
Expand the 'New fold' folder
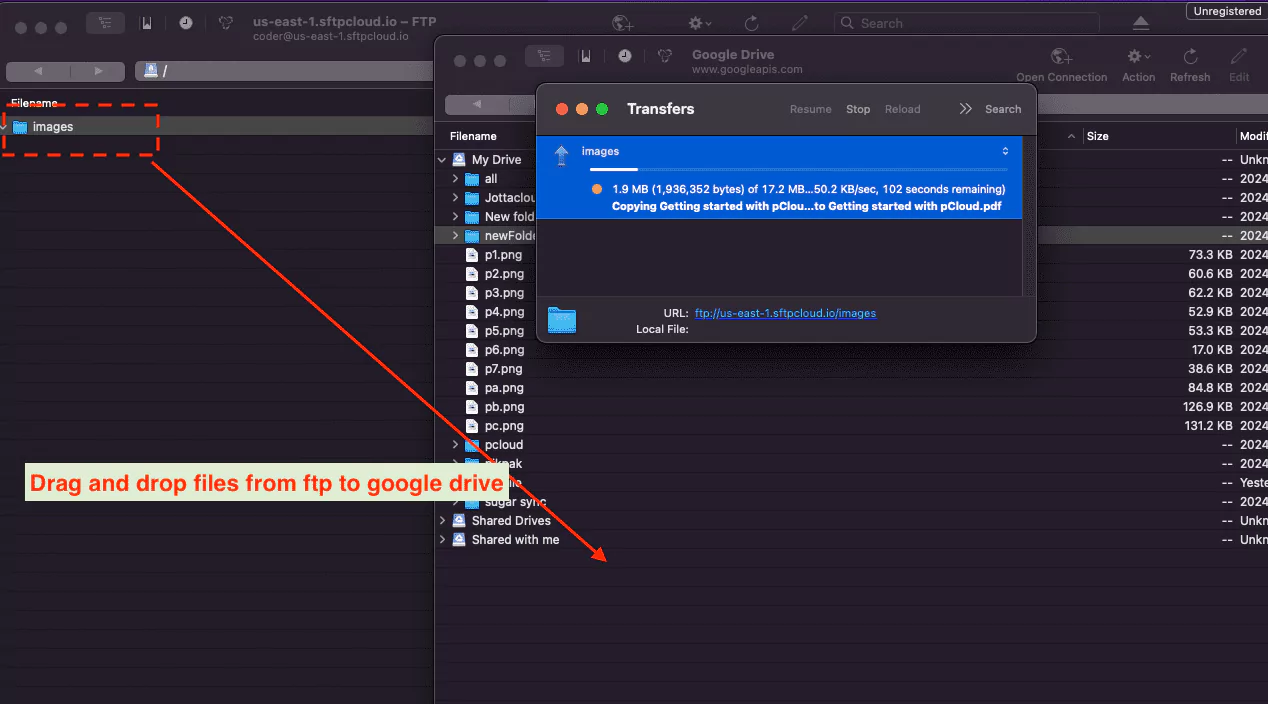[x=456, y=217]
